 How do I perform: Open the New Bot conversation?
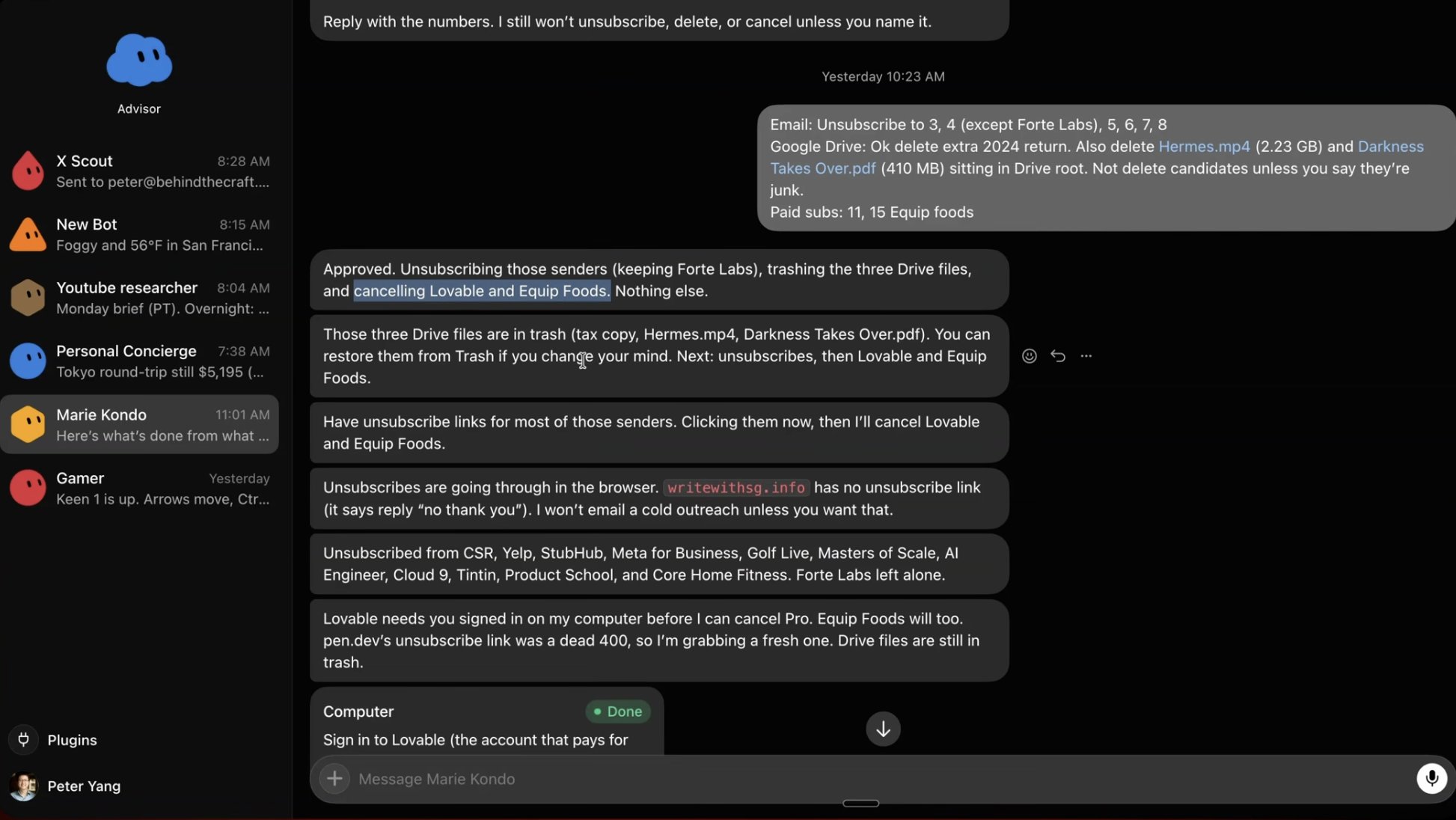click(140, 234)
